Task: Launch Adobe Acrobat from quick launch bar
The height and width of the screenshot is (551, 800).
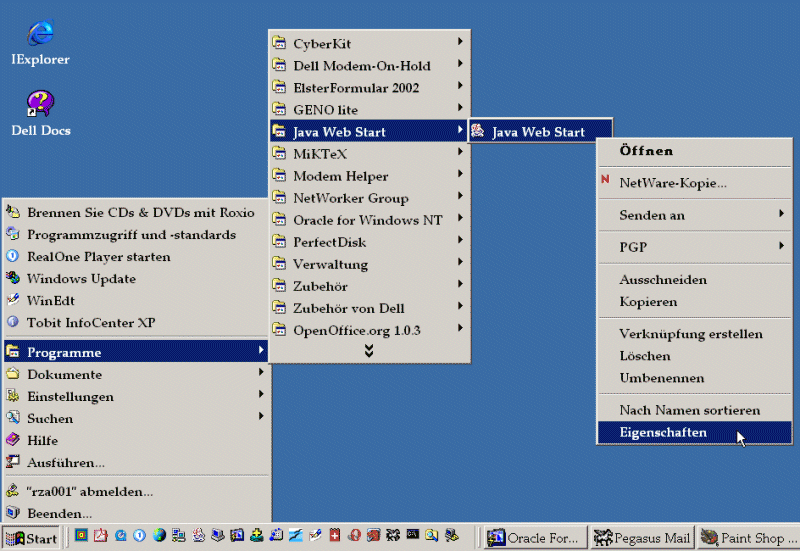Action: coord(101,535)
